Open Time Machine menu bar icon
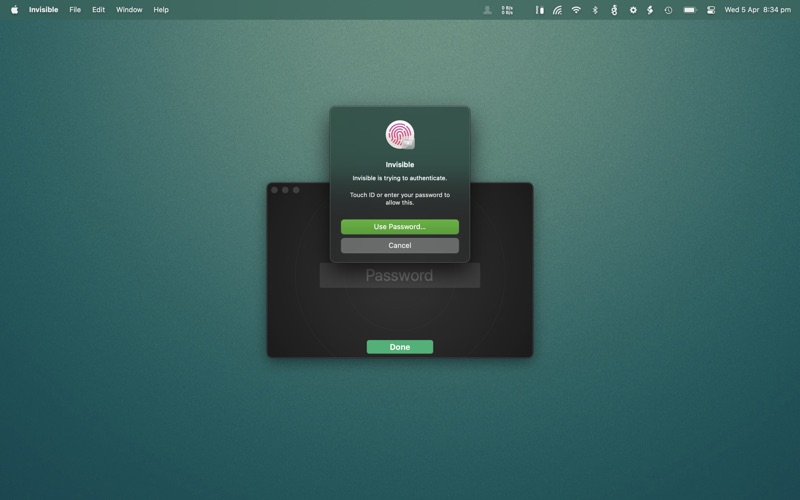 click(668, 10)
